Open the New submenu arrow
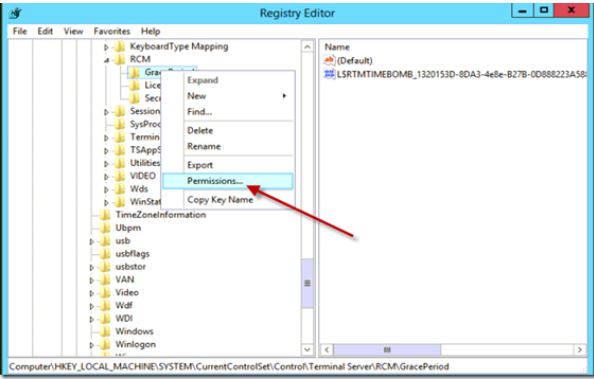 (284, 96)
